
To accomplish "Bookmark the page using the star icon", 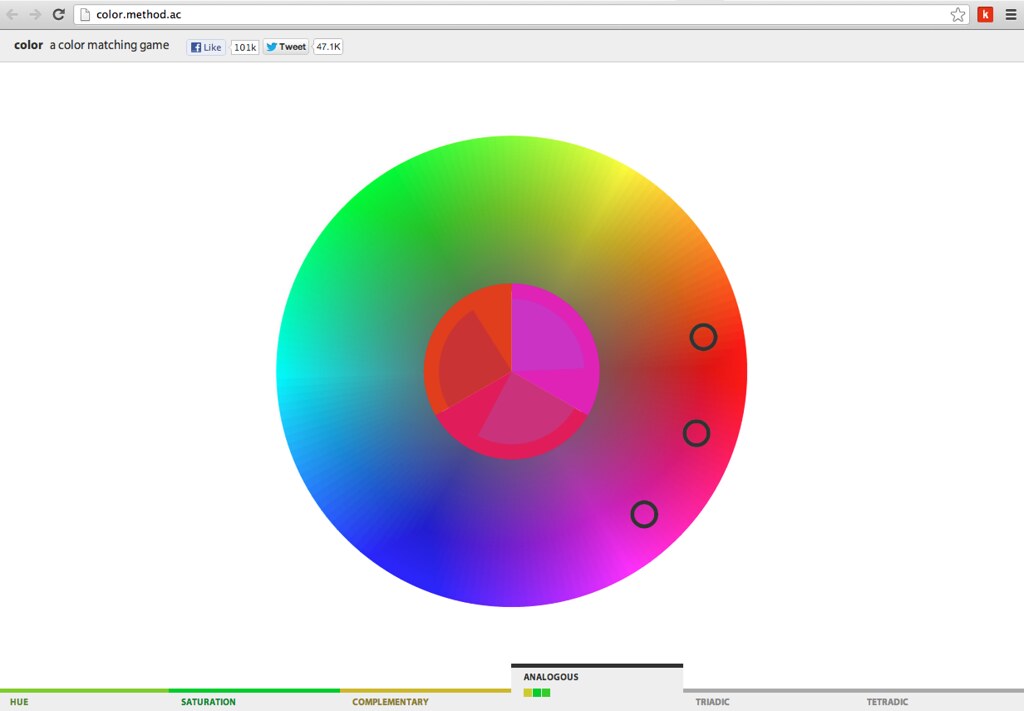I will (957, 14).
